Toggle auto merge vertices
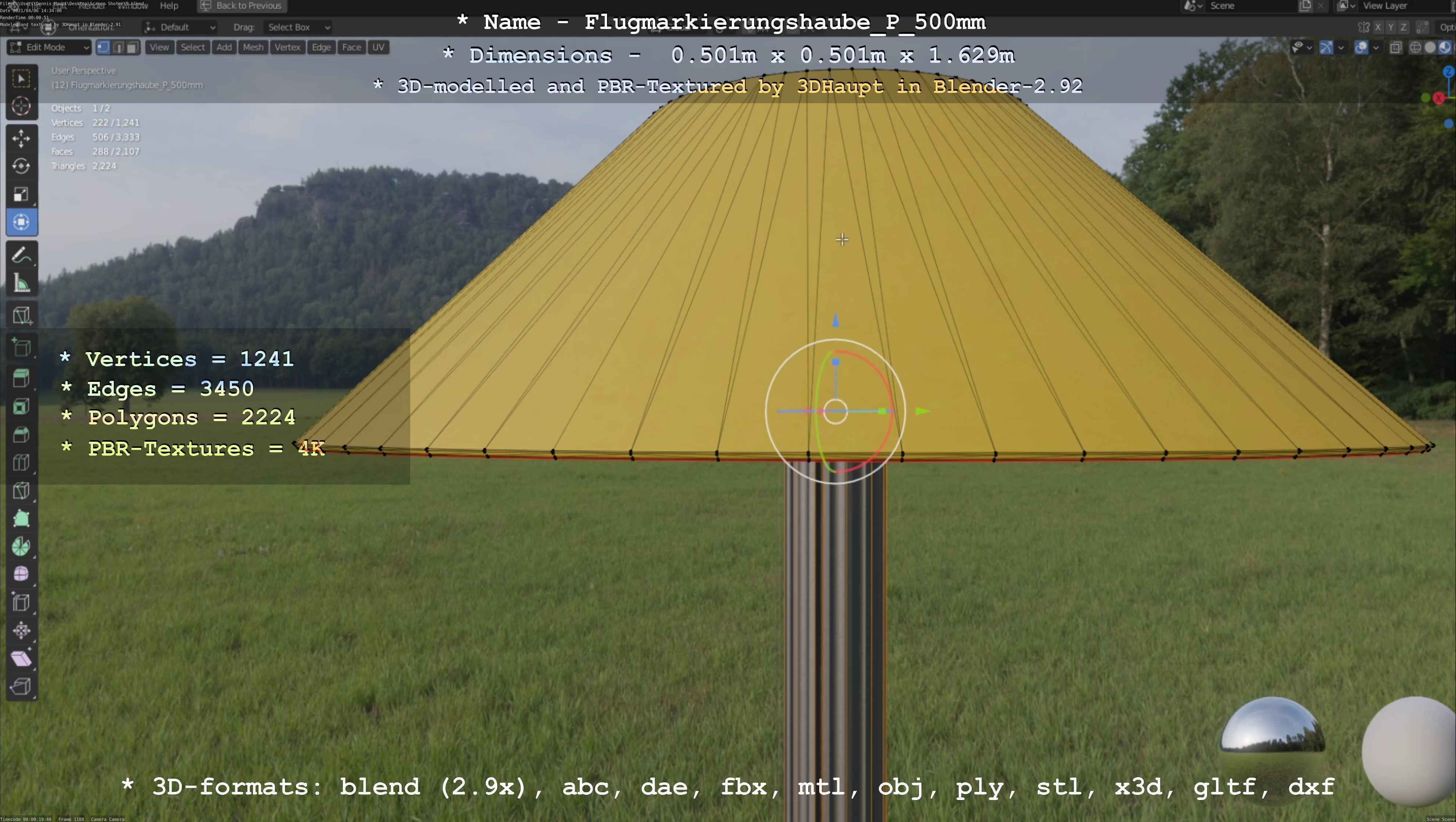The height and width of the screenshot is (822, 1456). pyautogui.click(x=1423, y=27)
